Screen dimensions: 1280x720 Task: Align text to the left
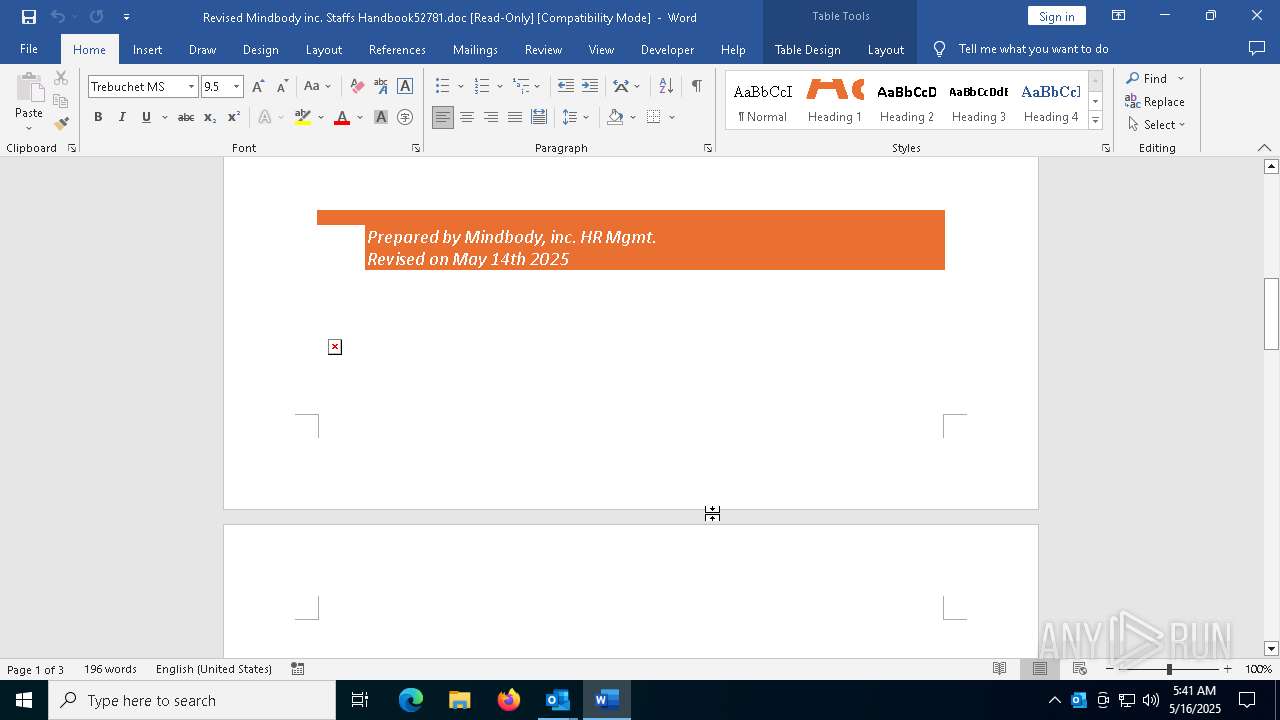443,118
